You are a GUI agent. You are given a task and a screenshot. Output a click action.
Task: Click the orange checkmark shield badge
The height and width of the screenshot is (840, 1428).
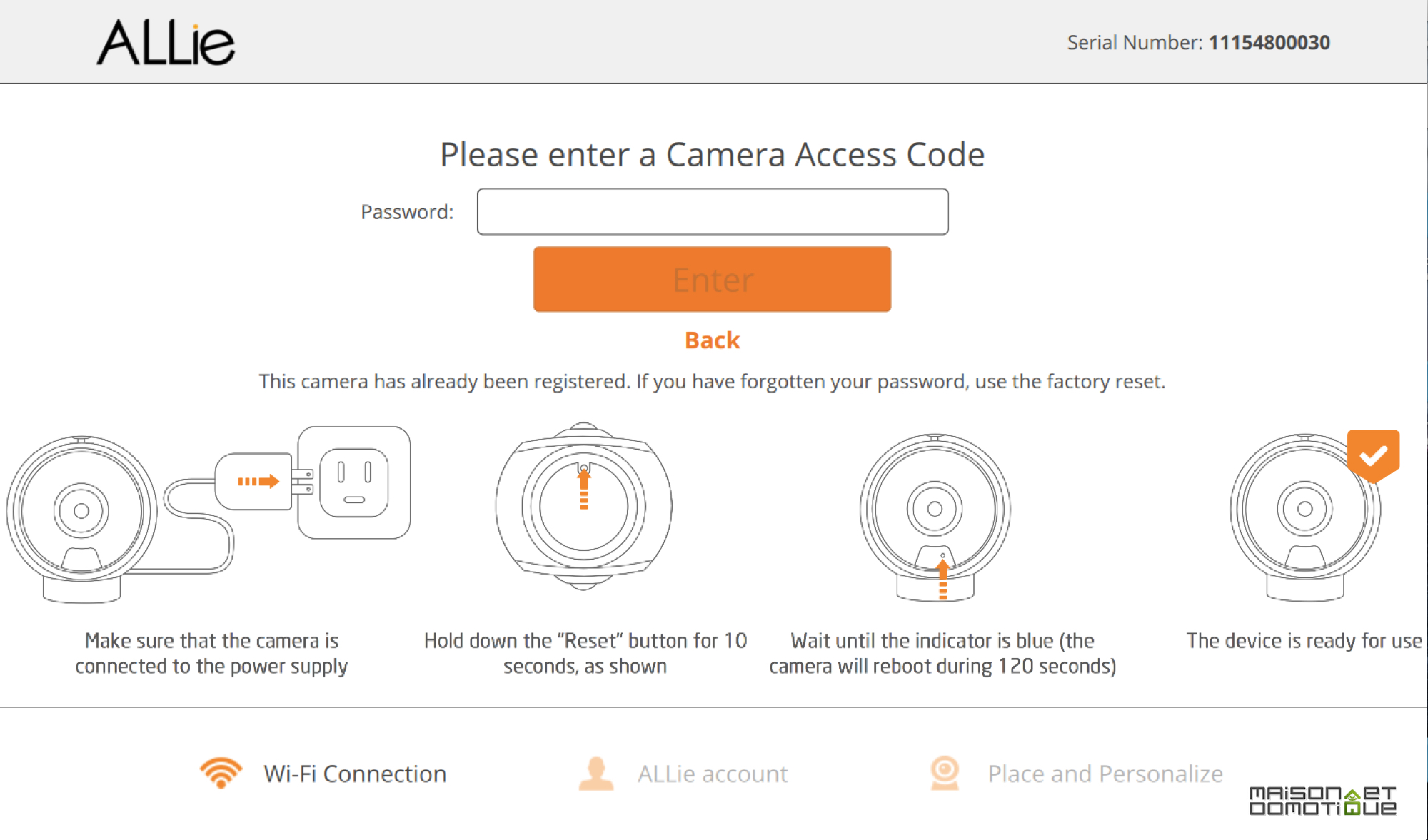tap(1373, 456)
